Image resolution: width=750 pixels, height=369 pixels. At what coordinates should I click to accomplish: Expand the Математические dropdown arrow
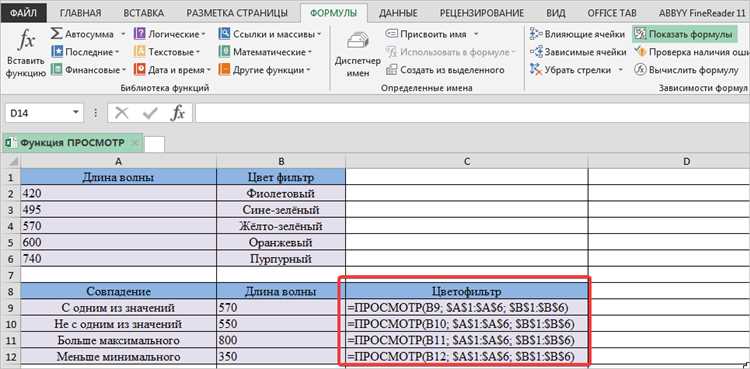click(x=309, y=52)
